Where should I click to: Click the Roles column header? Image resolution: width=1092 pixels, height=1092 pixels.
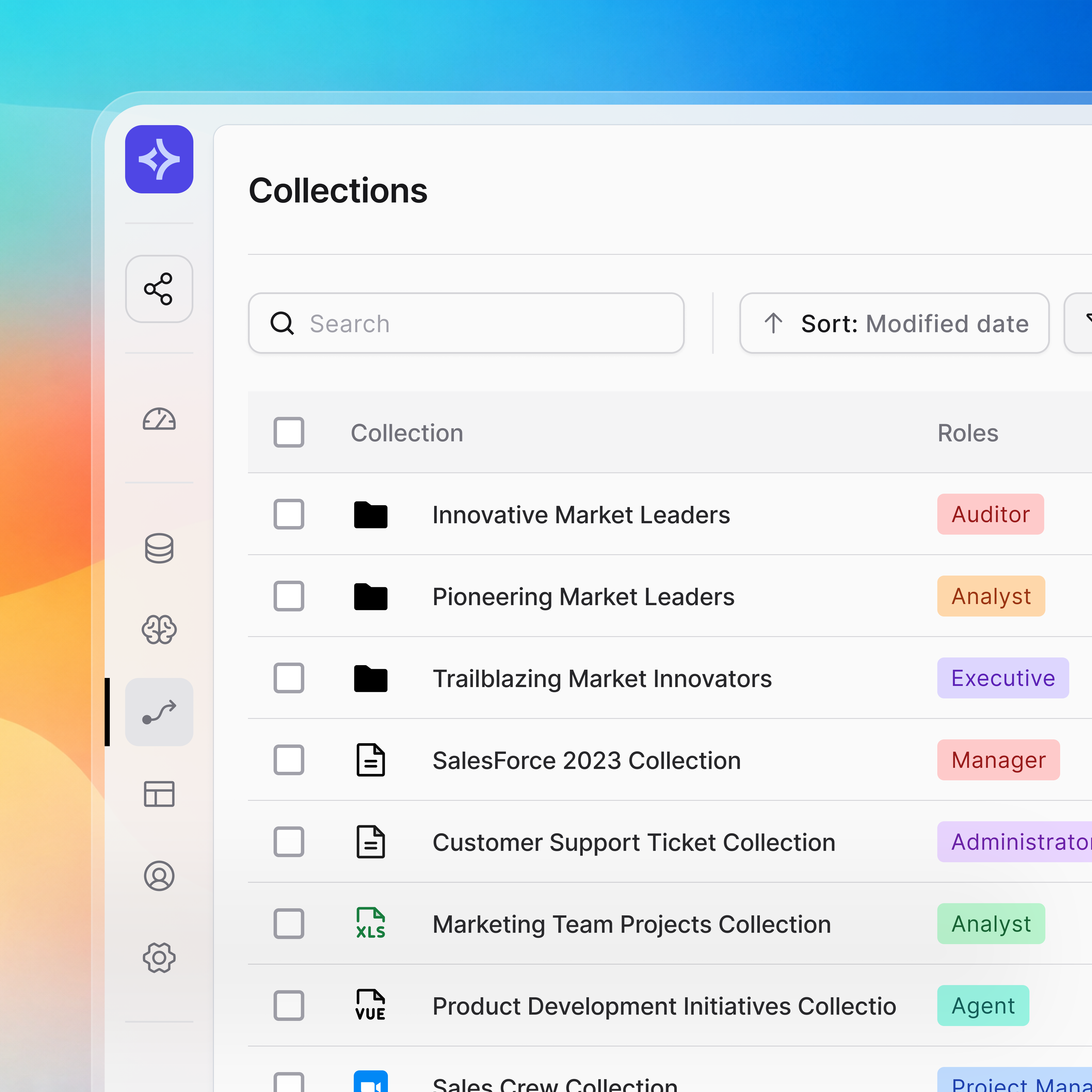coord(968,433)
